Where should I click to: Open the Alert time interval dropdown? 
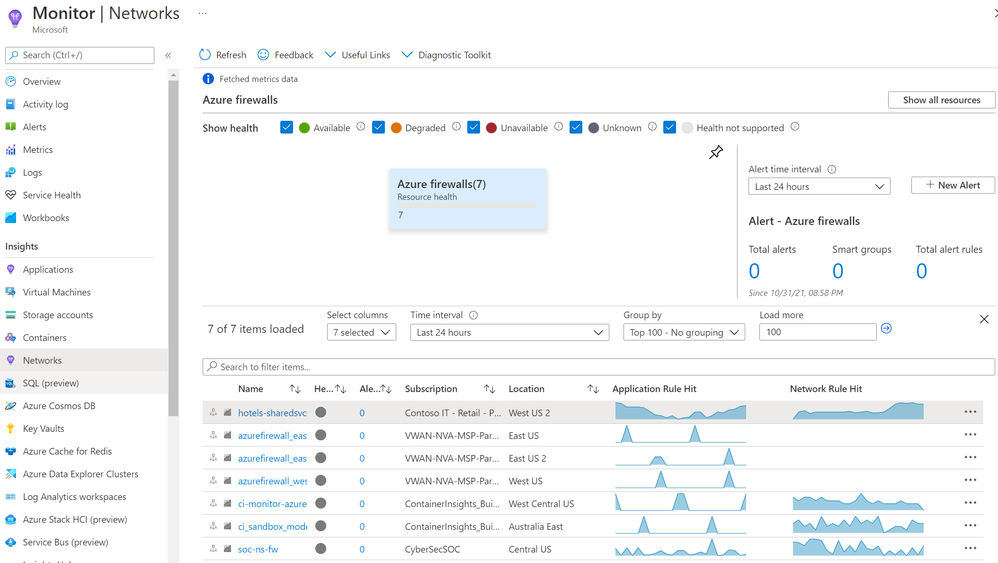pos(819,187)
